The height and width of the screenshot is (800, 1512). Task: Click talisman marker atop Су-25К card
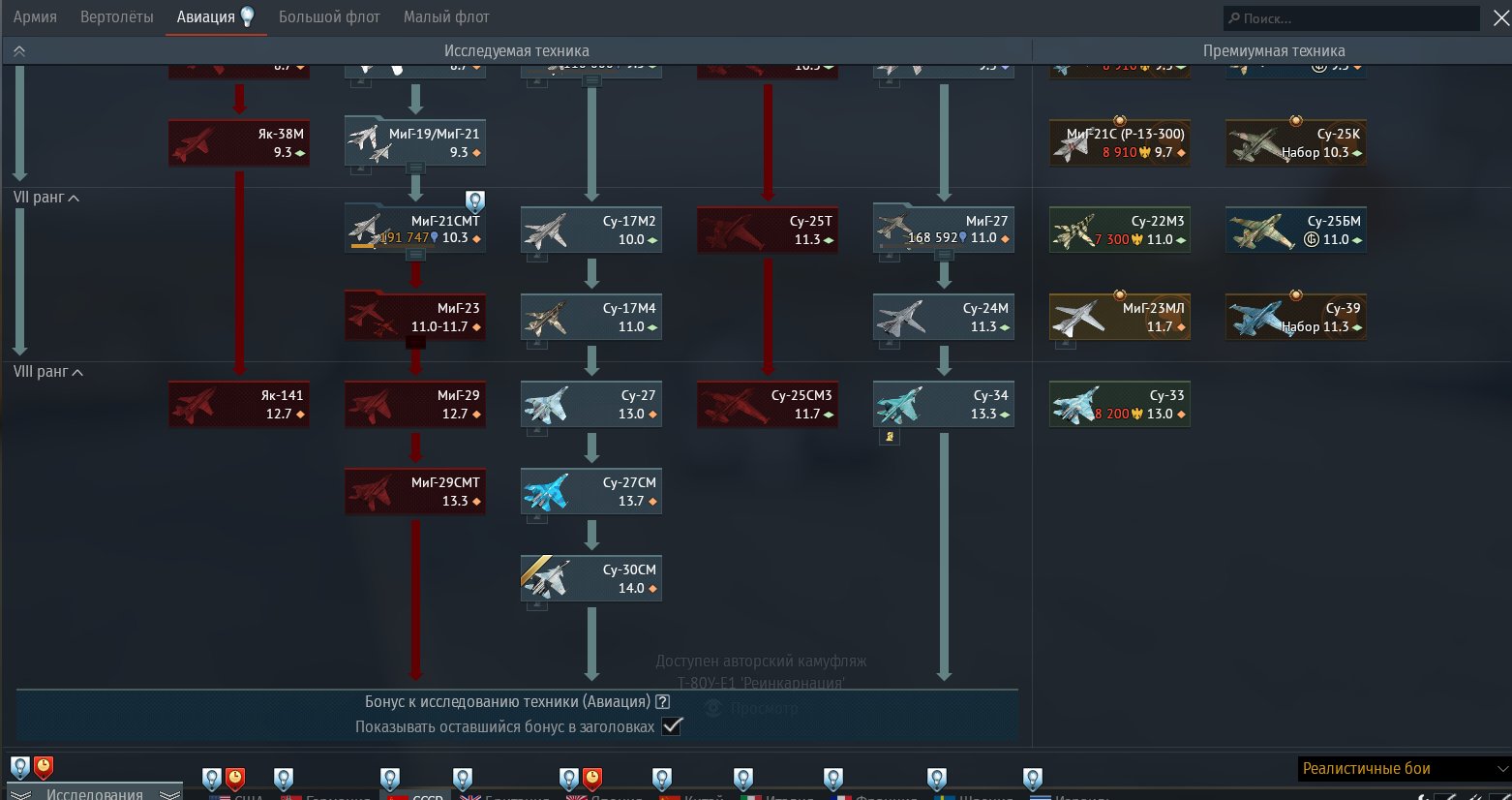point(1296,120)
